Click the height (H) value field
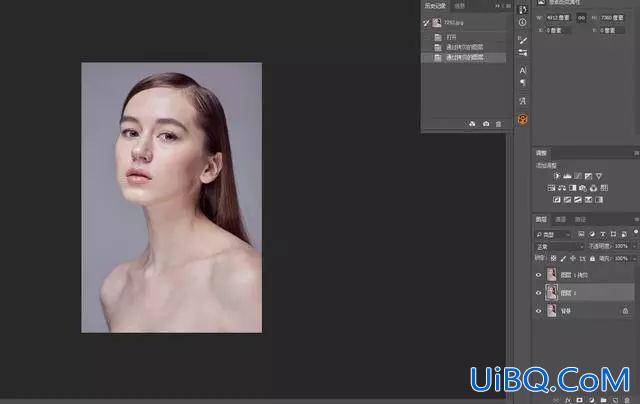 [612, 18]
